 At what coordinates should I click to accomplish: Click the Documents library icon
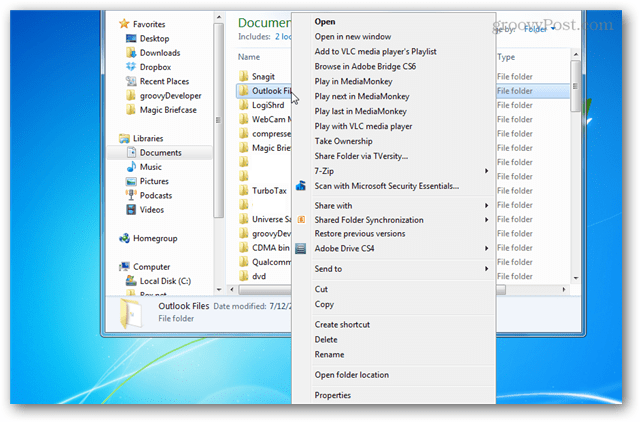[131, 153]
